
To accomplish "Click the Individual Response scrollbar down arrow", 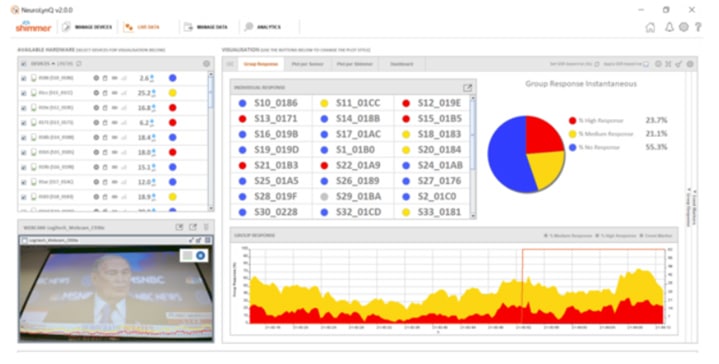I will tap(473, 215).
